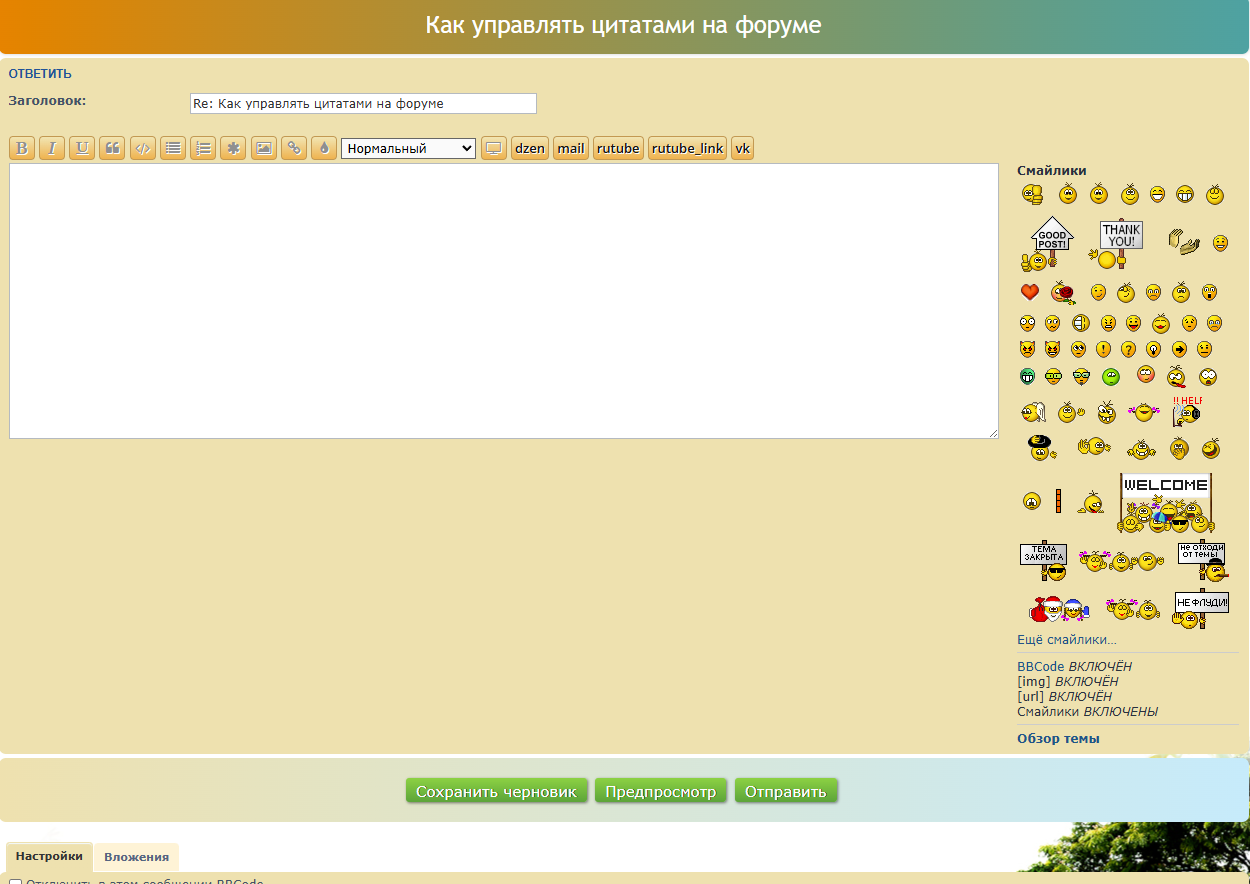1250x884 pixels.
Task: Switch to the Вложения tab
Action: [x=136, y=857]
